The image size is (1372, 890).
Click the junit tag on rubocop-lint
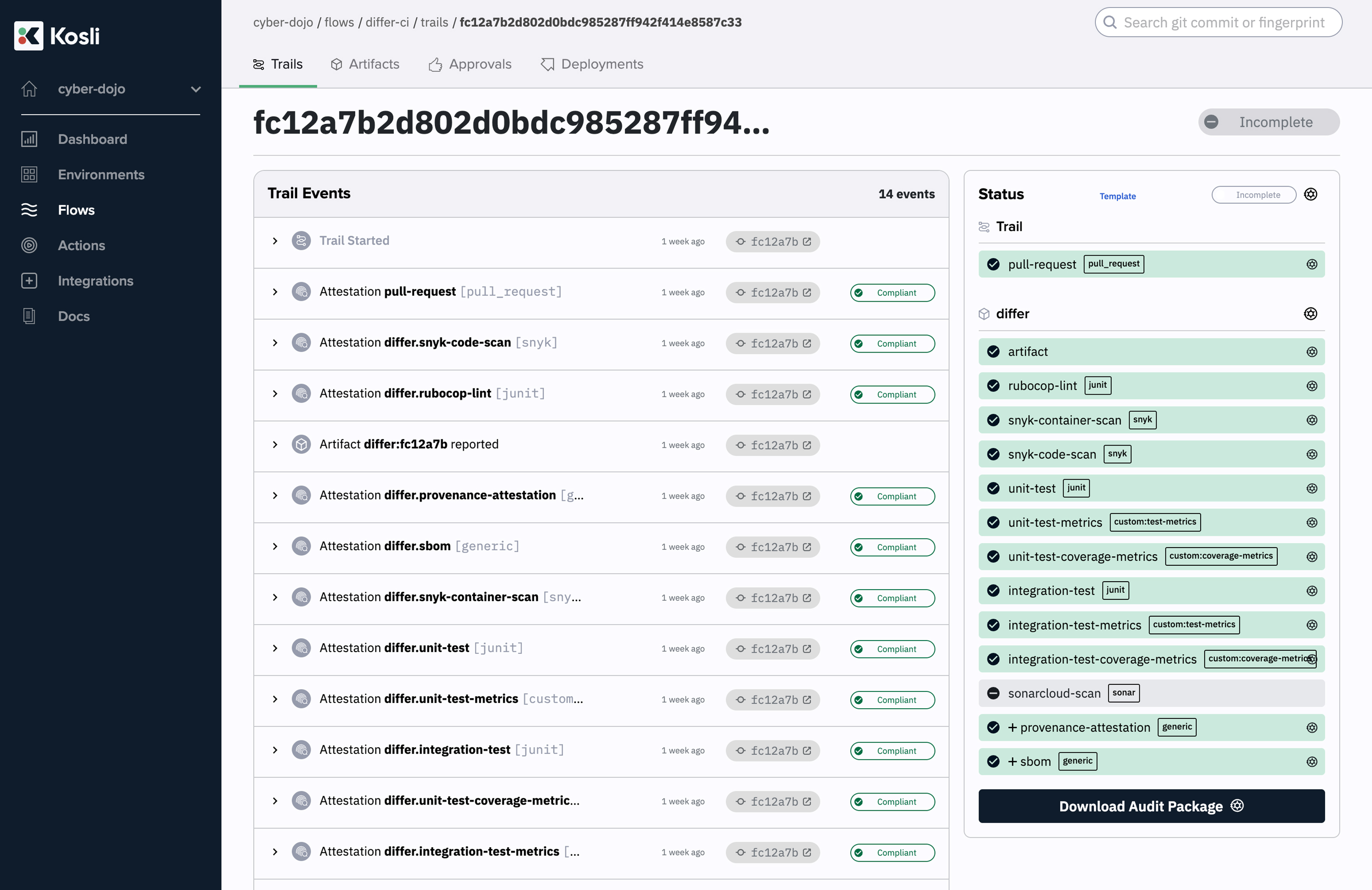(1097, 385)
